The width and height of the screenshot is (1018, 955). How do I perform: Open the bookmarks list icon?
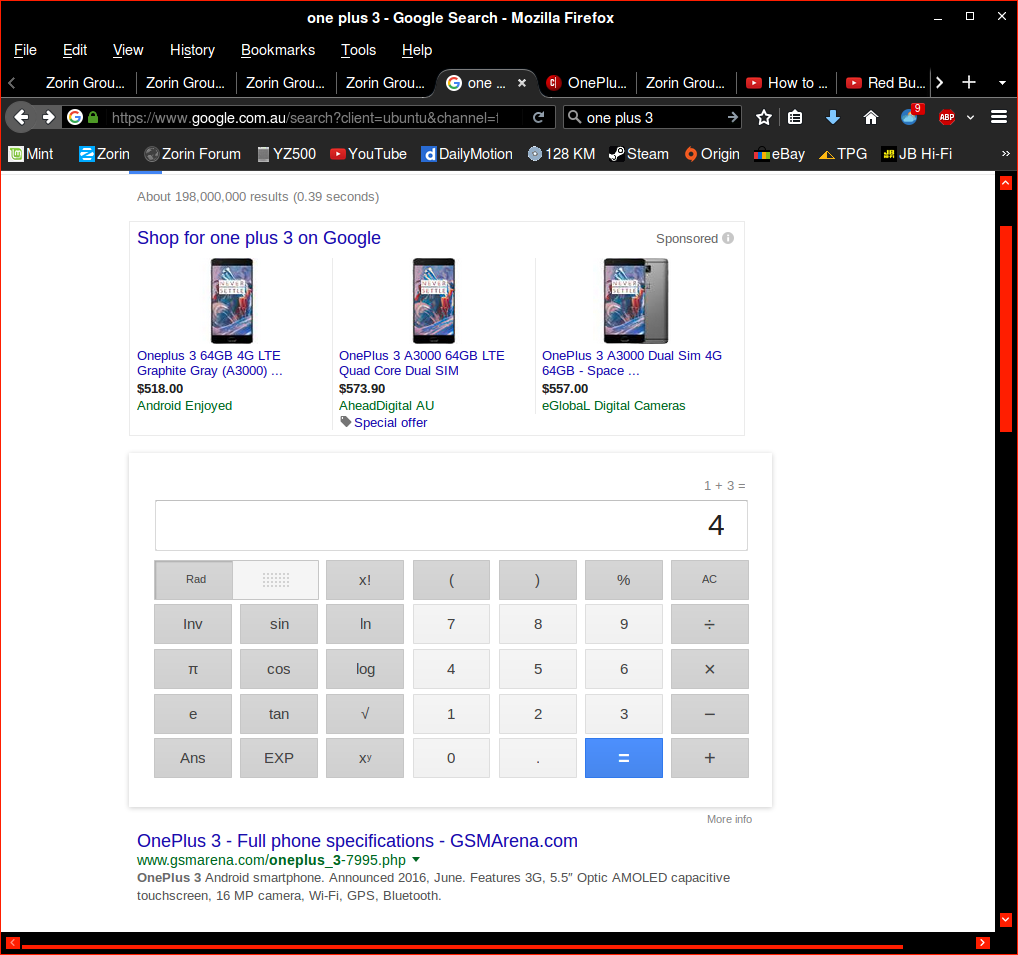(x=795, y=118)
